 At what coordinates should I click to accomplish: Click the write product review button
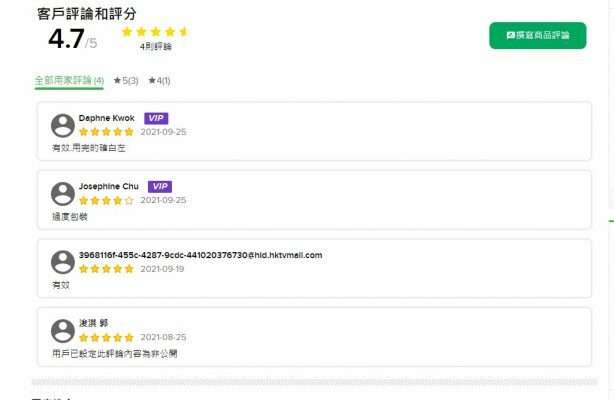[538, 35]
